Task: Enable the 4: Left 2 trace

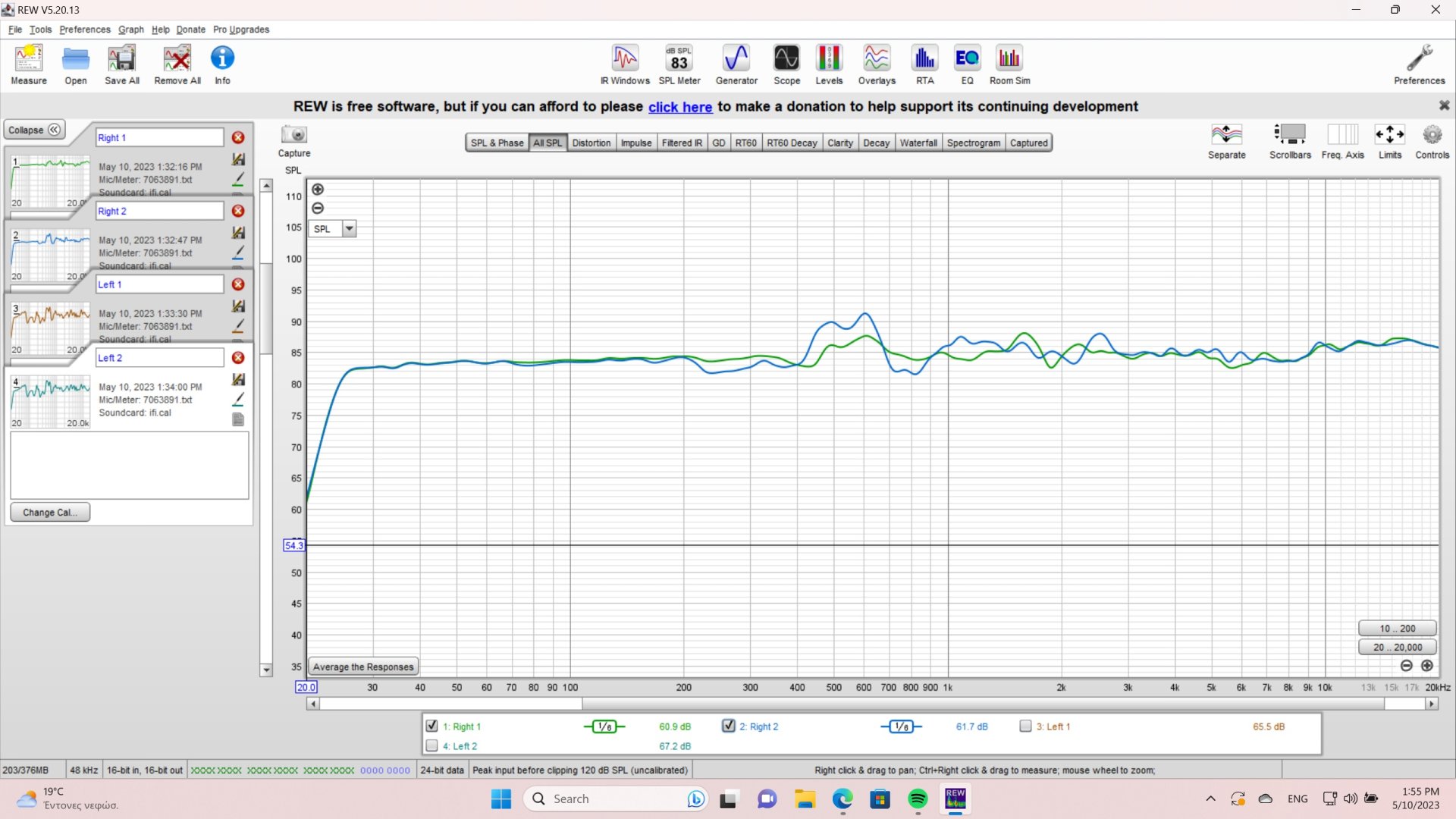Action: (432, 745)
